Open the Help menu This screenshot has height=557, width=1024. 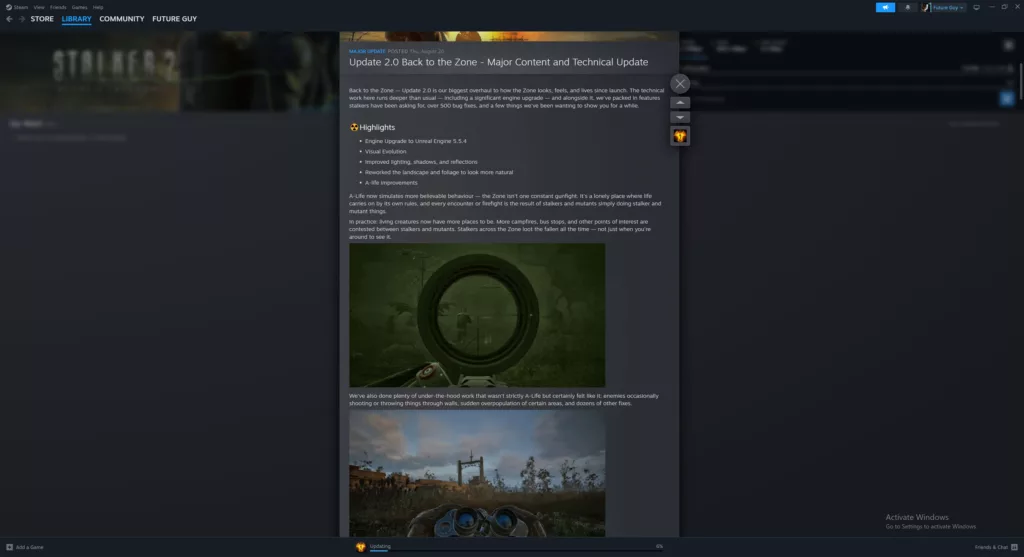tap(98, 7)
